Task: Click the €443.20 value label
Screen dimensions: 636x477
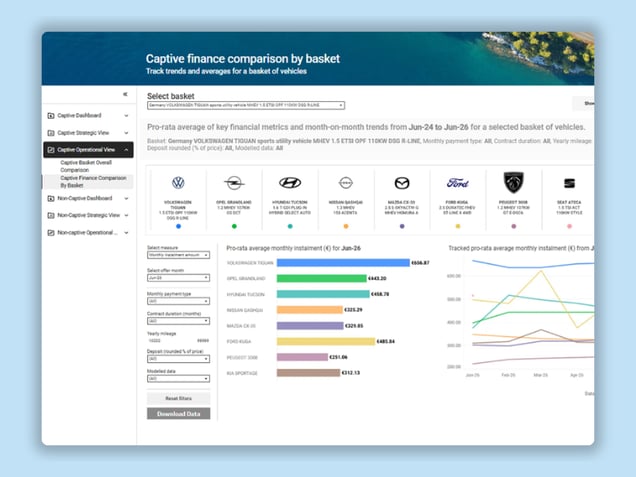Action: tap(377, 278)
